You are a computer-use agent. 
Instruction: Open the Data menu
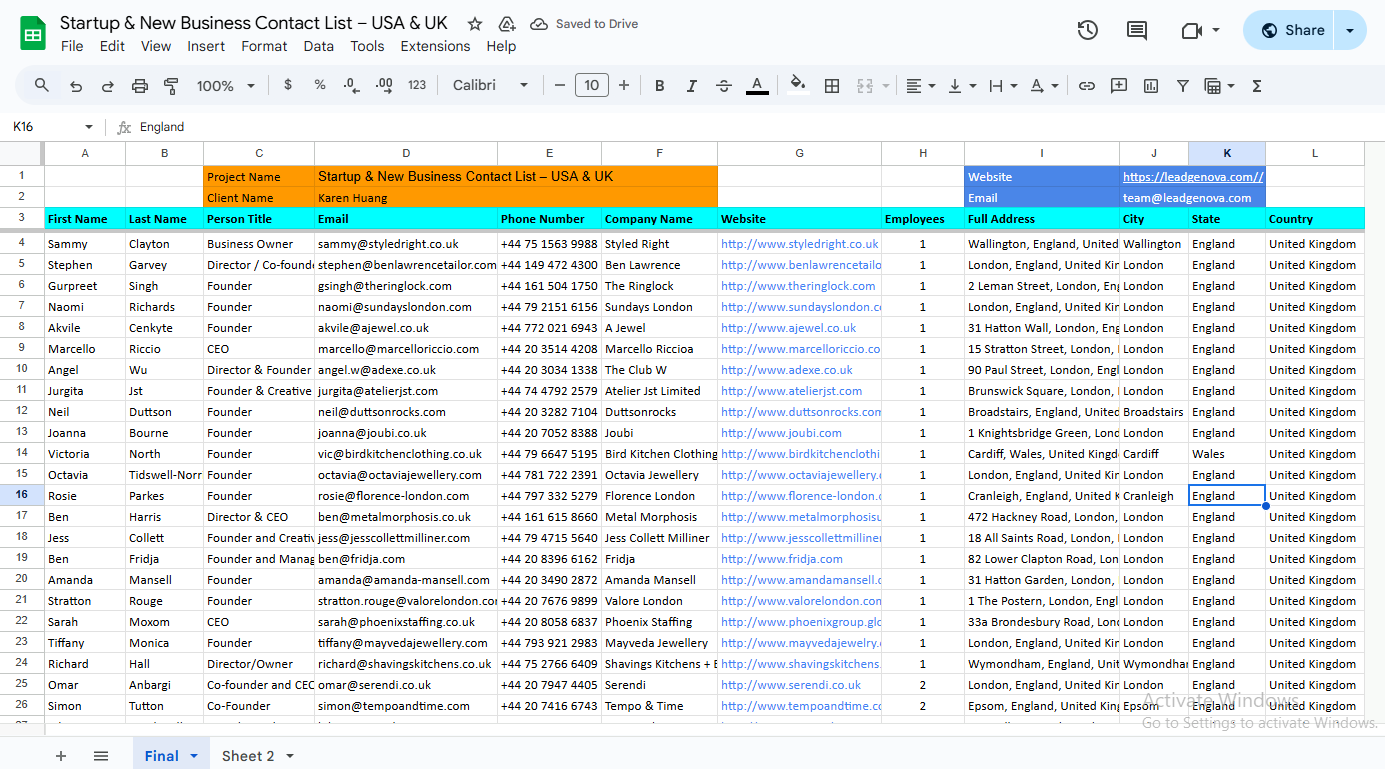[319, 46]
